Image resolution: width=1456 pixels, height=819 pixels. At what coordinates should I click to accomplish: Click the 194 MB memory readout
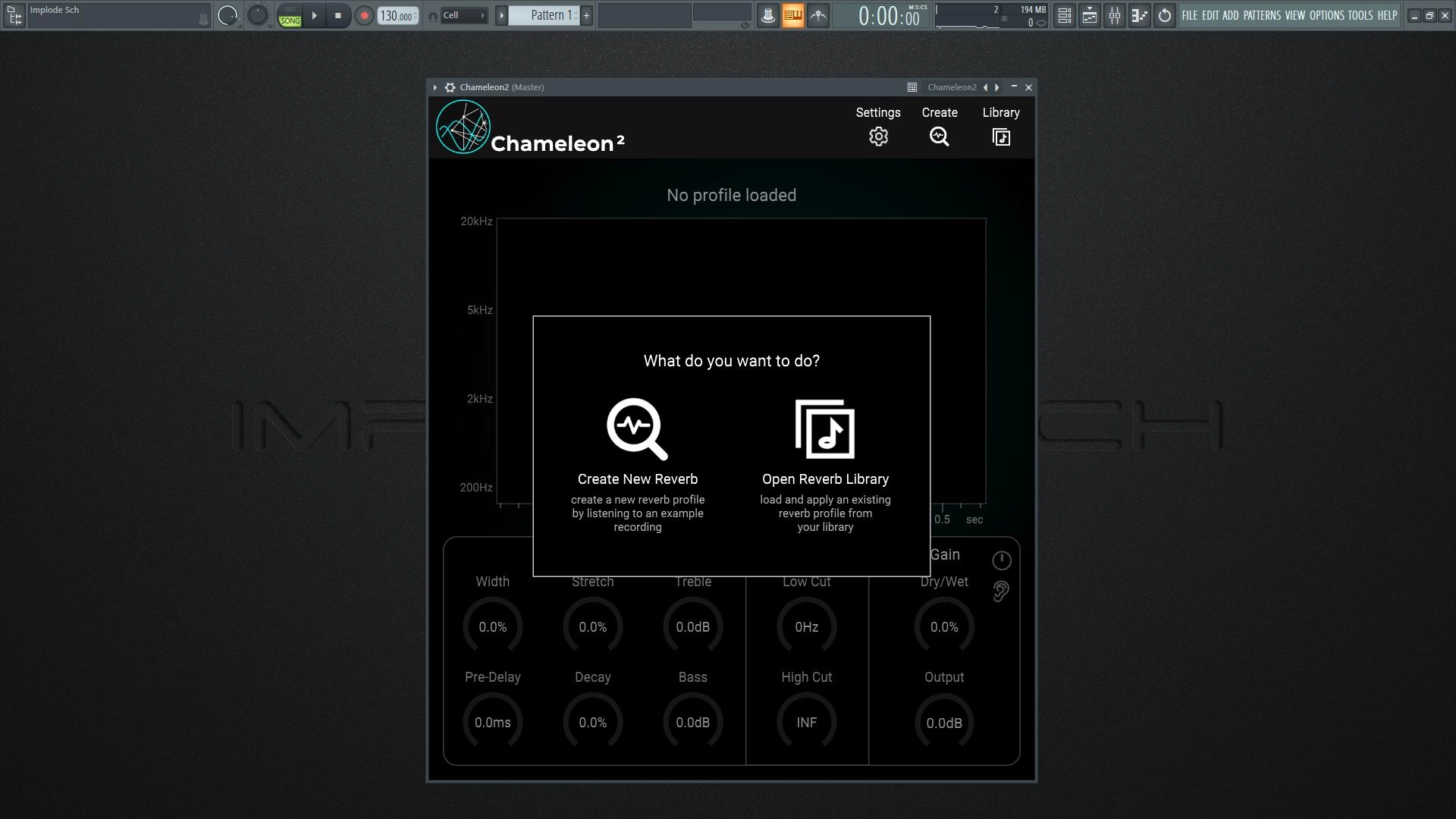pyautogui.click(x=1033, y=10)
